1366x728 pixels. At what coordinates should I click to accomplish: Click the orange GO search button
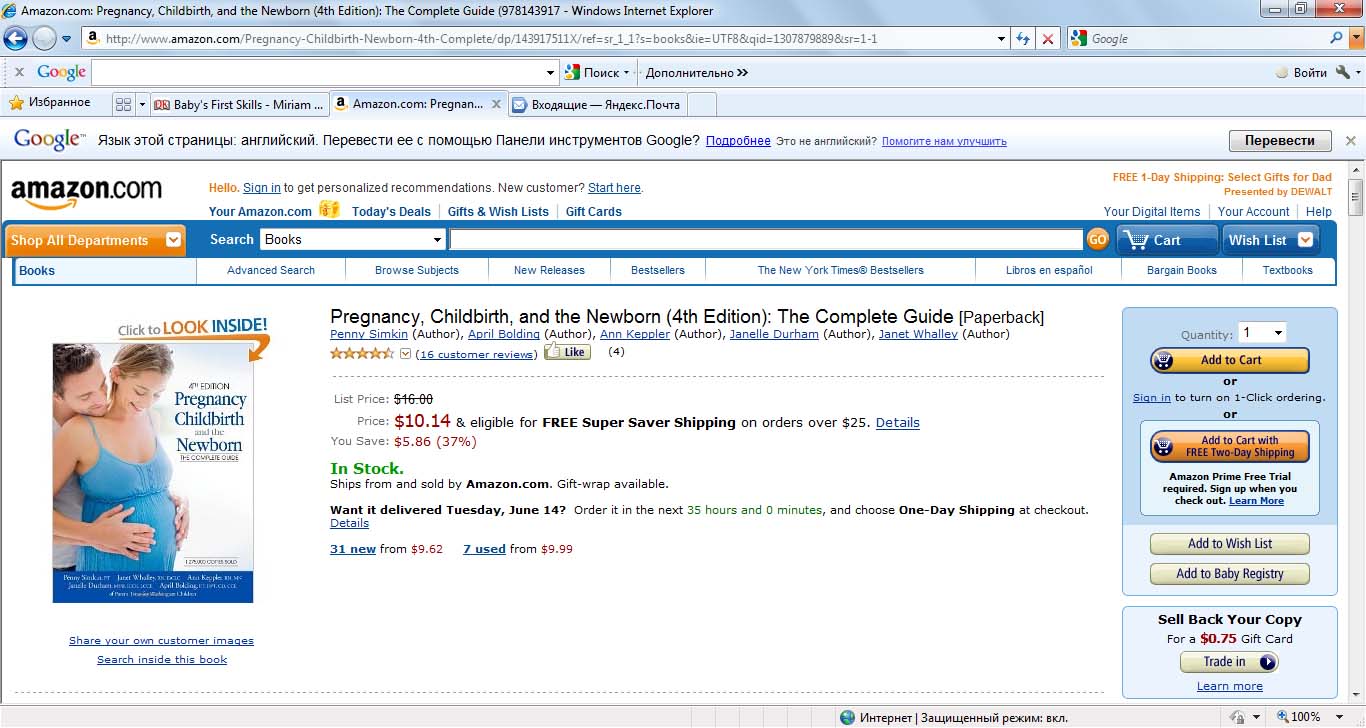coord(1097,240)
